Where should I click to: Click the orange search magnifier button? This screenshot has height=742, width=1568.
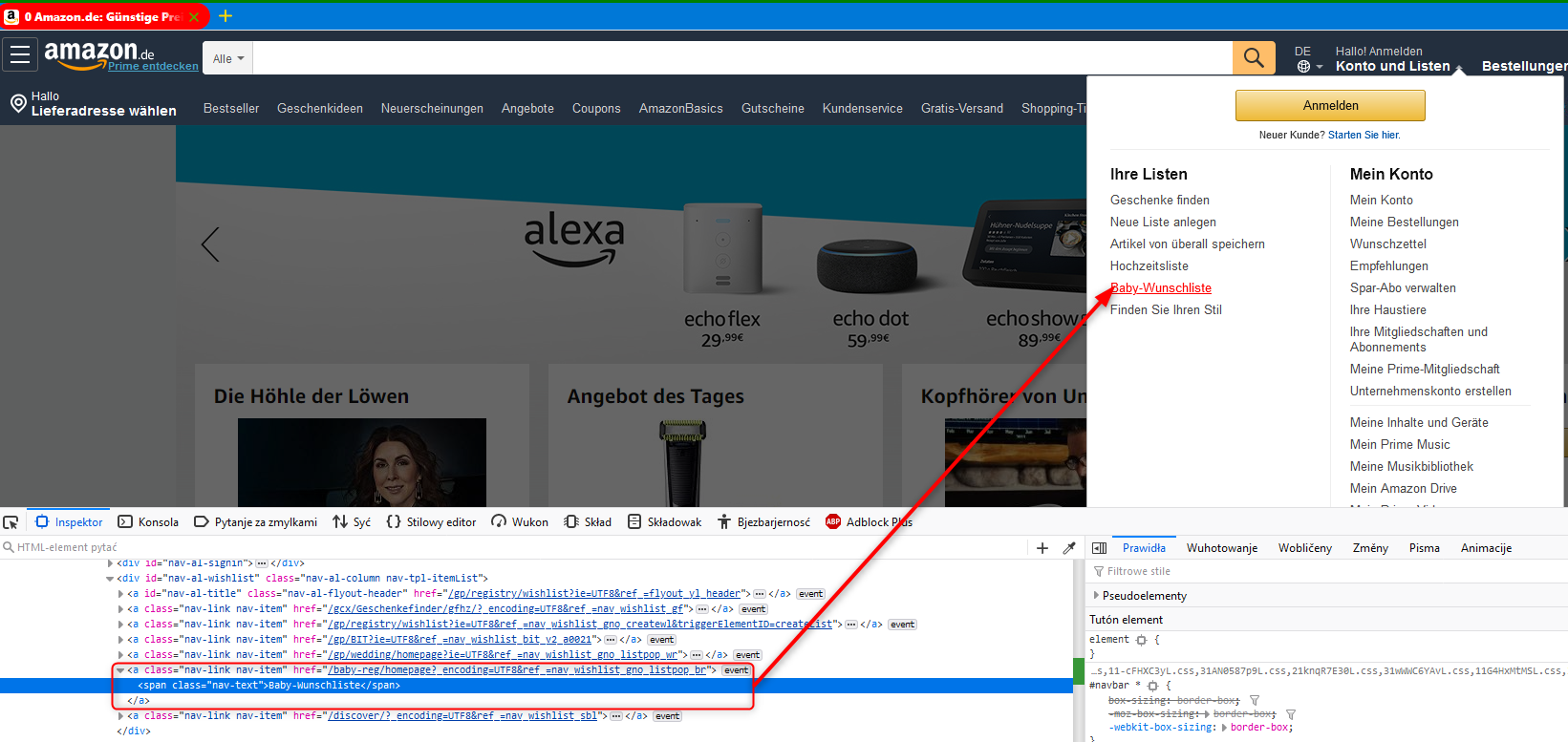click(x=1254, y=58)
